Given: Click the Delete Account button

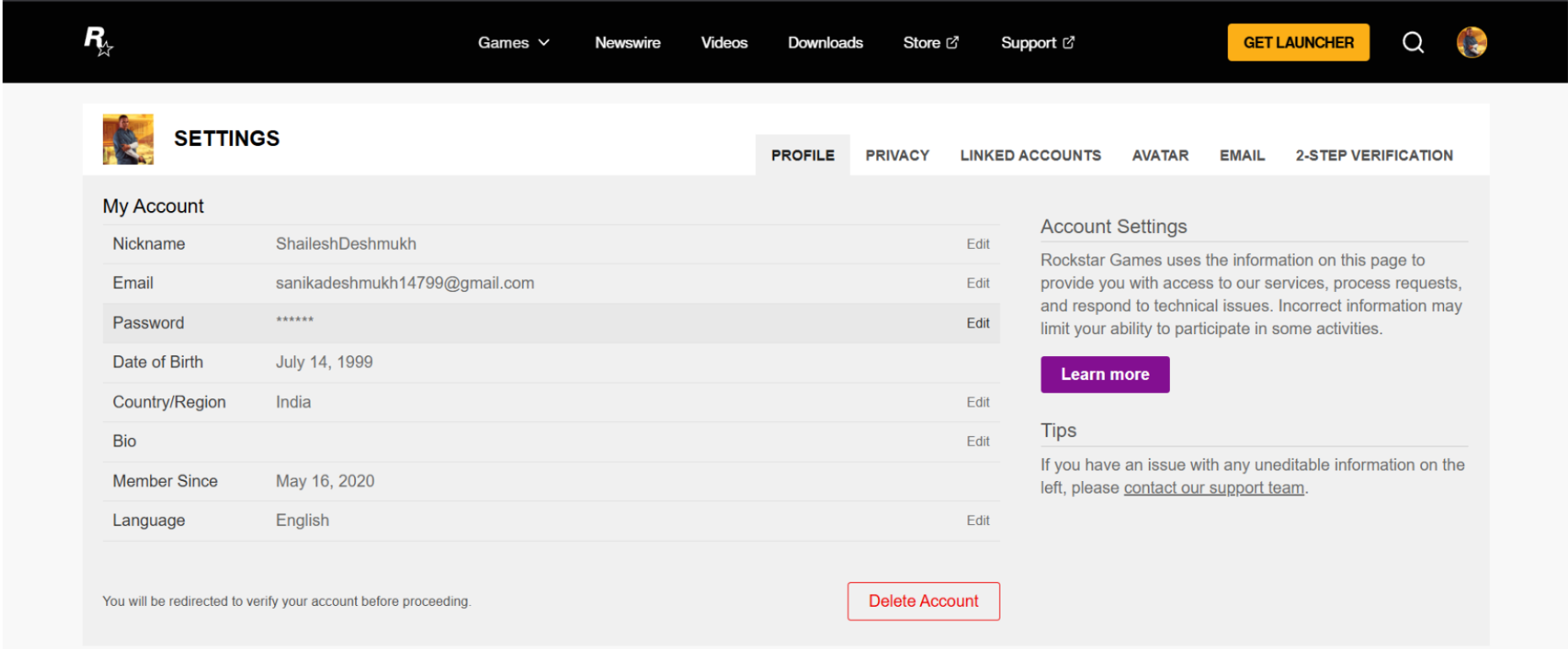Looking at the screenshot, I should click(924, 601).
